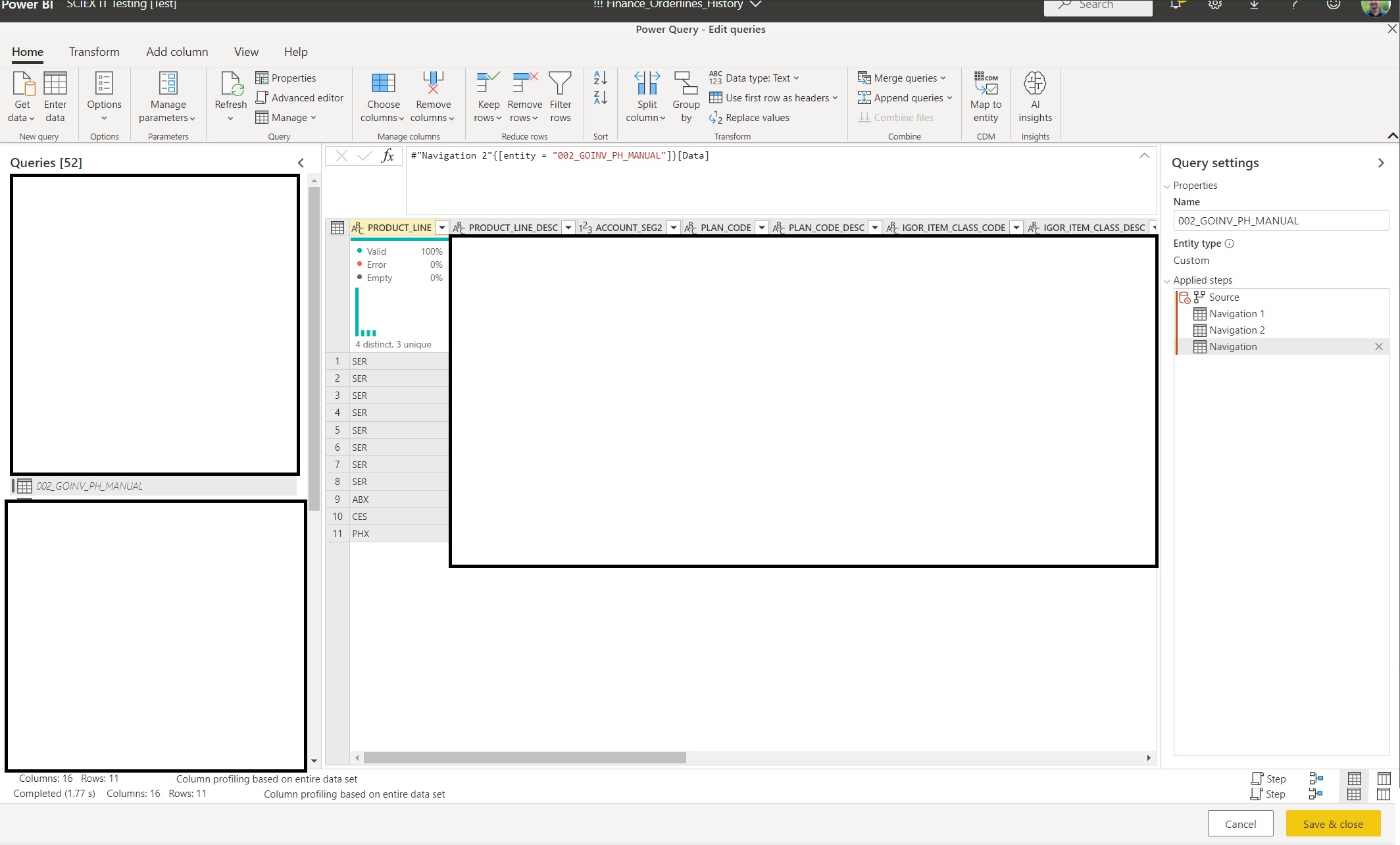1400x845 pixels.
Task: Click Replace values
Action: click(x=749, y=117)
